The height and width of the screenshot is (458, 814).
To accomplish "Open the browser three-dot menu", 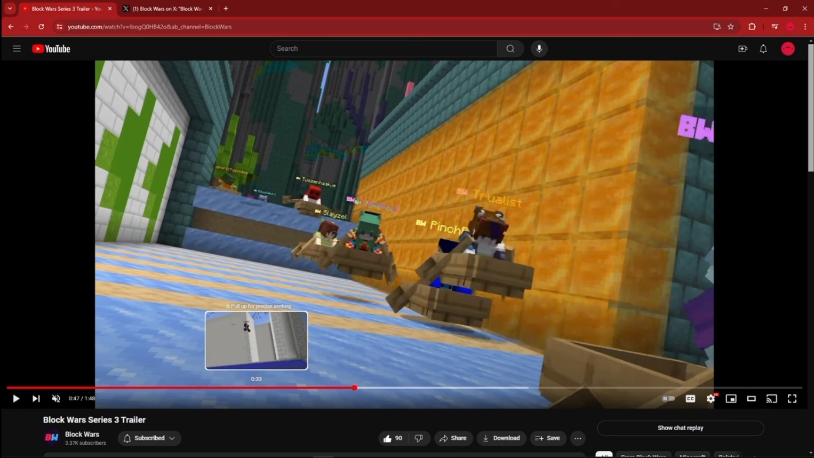I will [805, 26].
